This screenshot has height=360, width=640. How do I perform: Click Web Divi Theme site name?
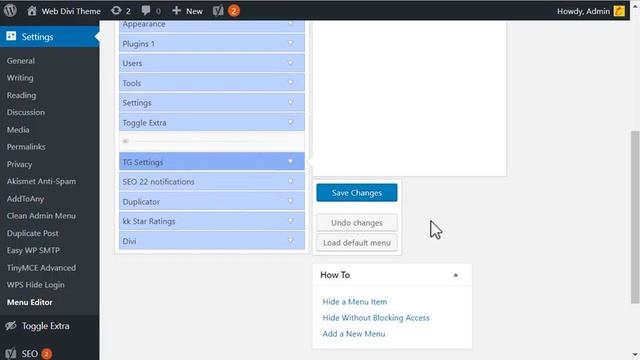pos(71,11)
